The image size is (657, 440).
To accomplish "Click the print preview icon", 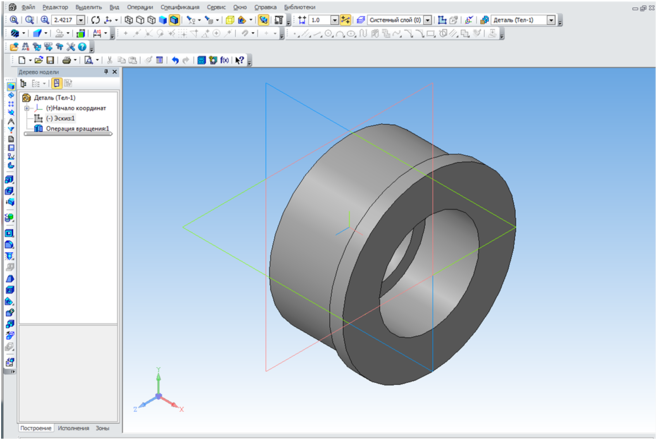I will [88, 60].
